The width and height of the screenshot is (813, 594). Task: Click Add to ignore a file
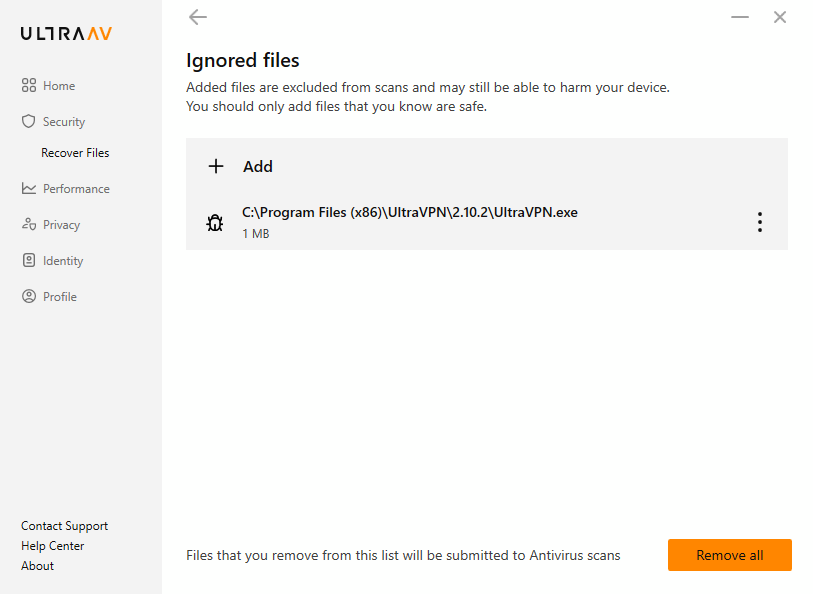pos(486,166)
